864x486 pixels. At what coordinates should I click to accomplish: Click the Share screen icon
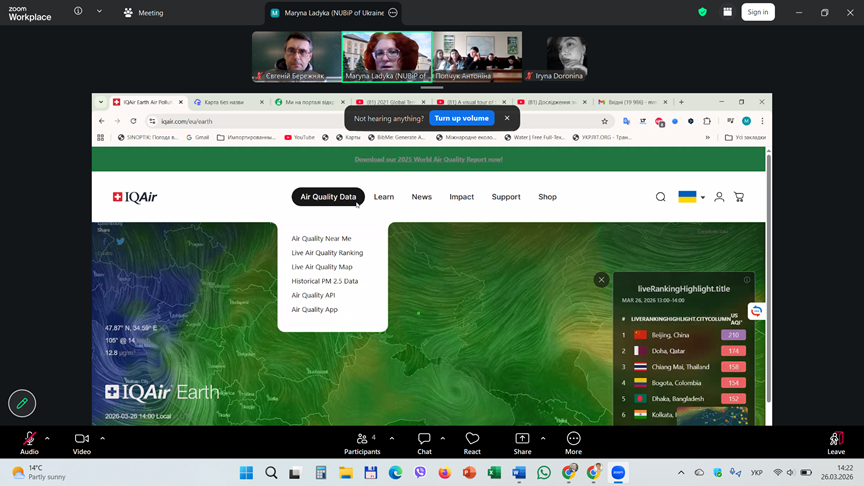[522, 439]
